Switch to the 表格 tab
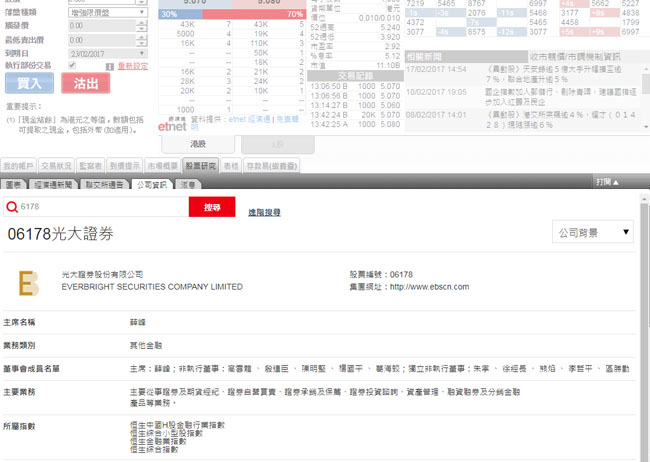The image size is (650, 462). pos(231,166)
